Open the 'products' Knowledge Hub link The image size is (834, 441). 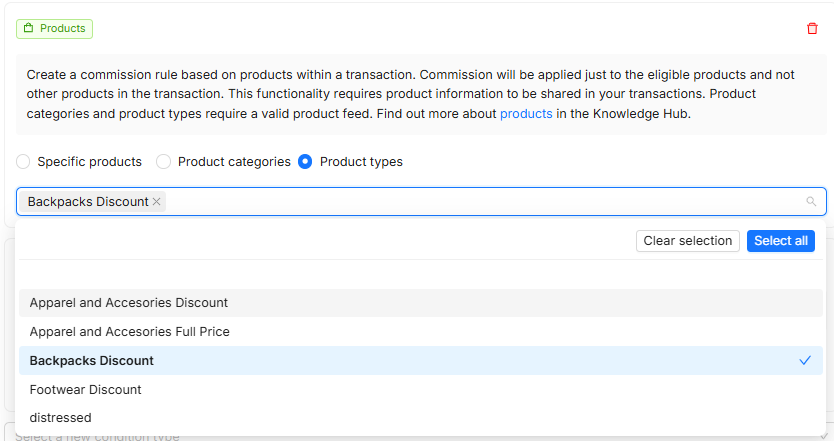click(526, 114)
